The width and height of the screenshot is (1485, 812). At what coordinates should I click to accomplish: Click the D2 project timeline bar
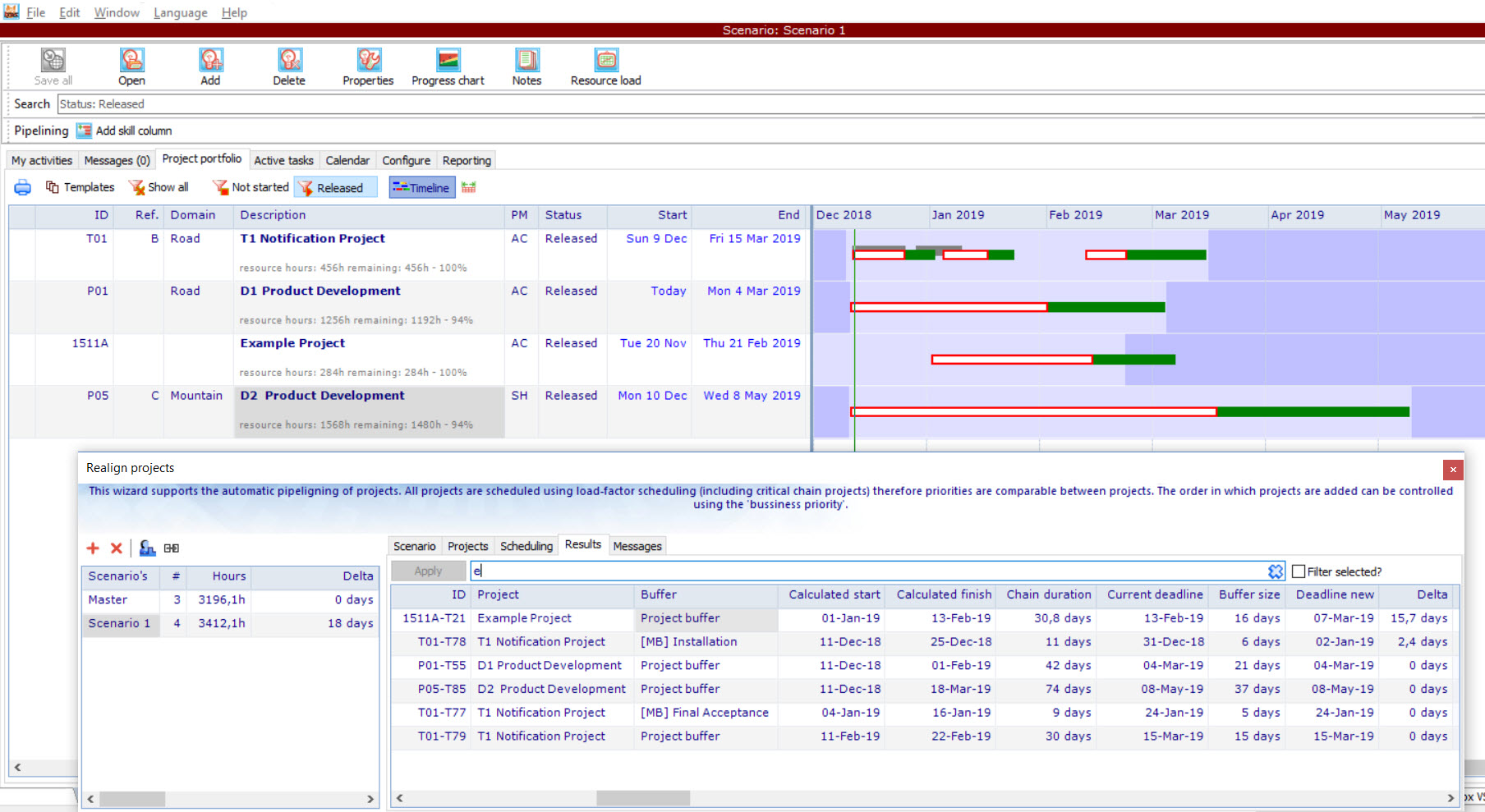pyautogui.click(x=1129, y=411)
